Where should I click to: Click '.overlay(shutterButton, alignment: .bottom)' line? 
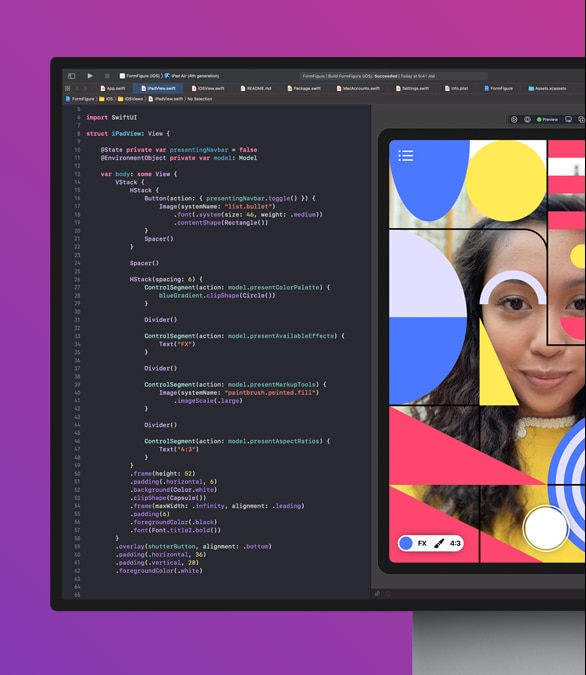[193, 547]
